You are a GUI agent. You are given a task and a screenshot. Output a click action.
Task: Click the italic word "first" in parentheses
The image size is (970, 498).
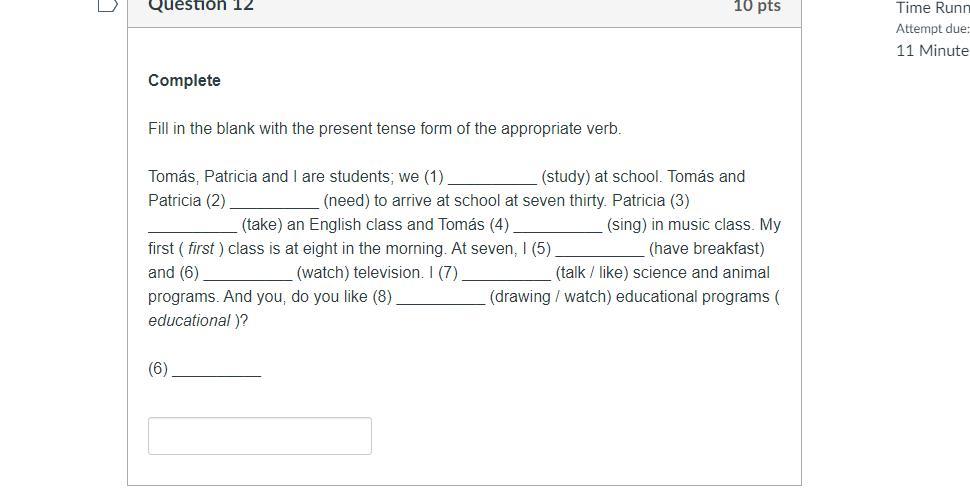click(201, 248)
